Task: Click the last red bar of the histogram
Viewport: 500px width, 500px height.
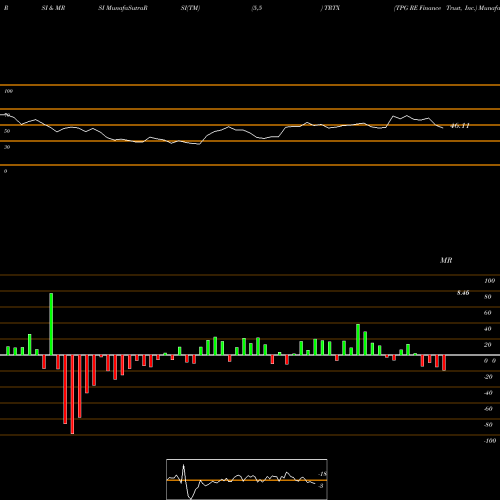Action: (444, 363)
